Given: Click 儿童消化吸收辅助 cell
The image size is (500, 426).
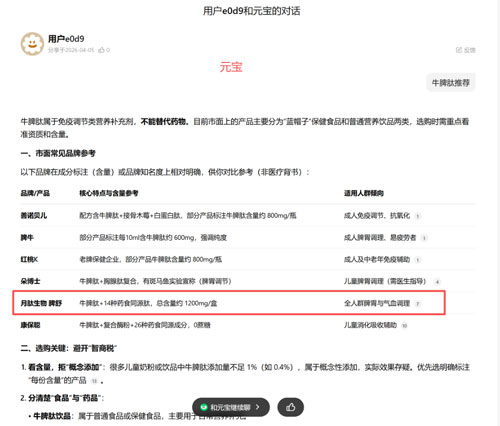Looking at the screenshot, I should coord(370,325).
